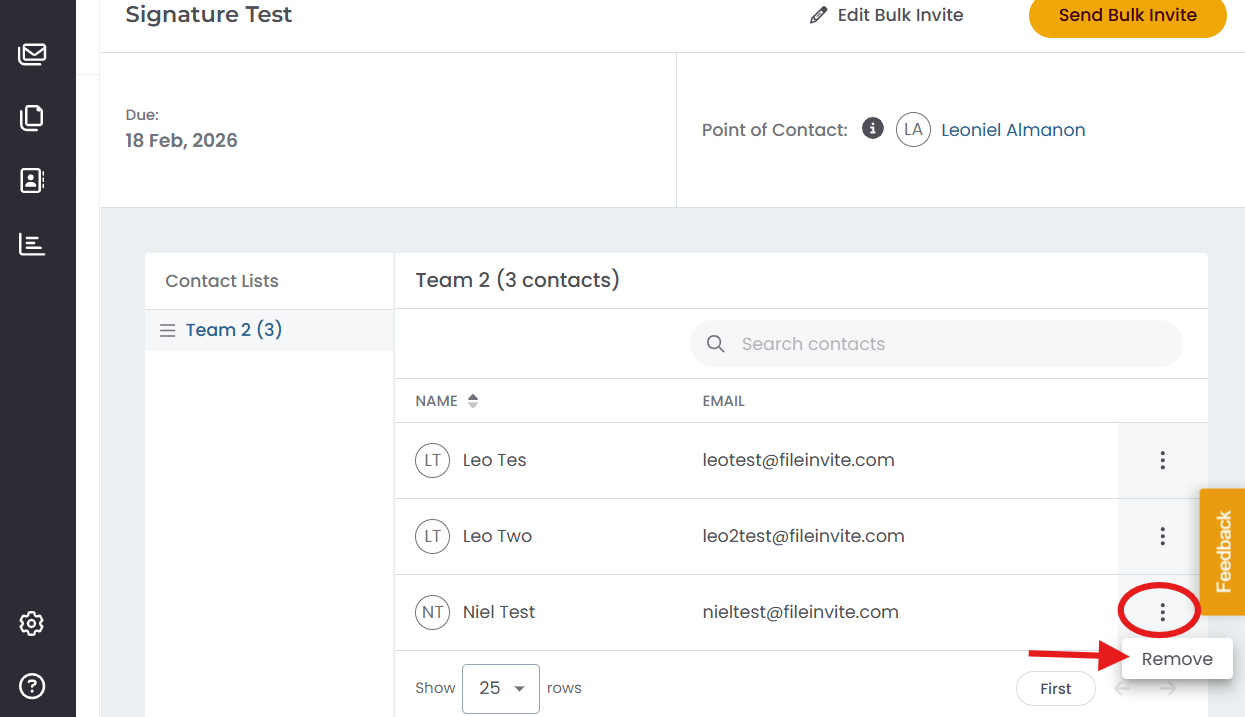1245x717 pixels.
Task: Open the help question mark icon
Action: point(32,686)
